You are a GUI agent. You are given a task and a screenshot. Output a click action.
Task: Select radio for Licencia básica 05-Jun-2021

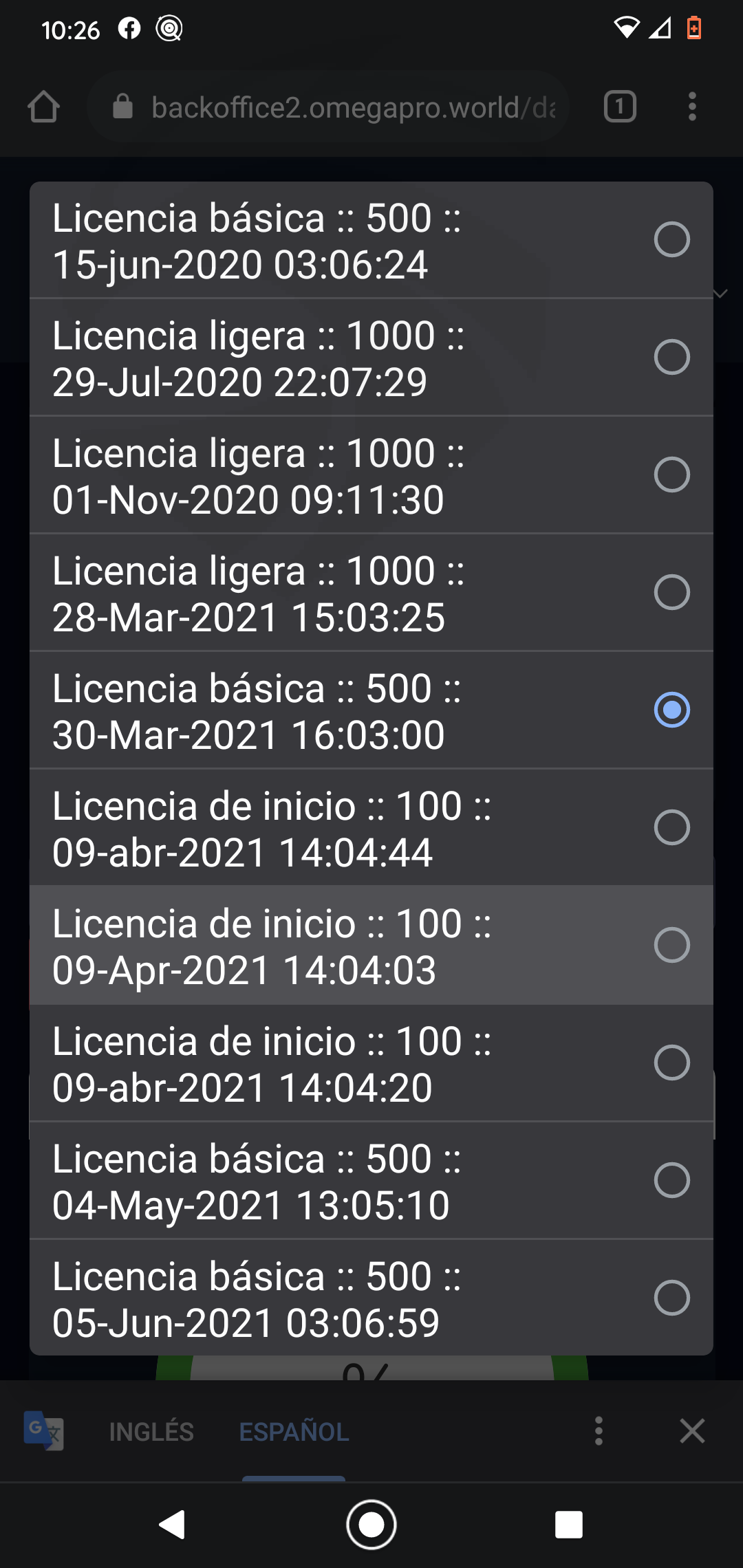pyautogui.click(x=671, y=1298)
